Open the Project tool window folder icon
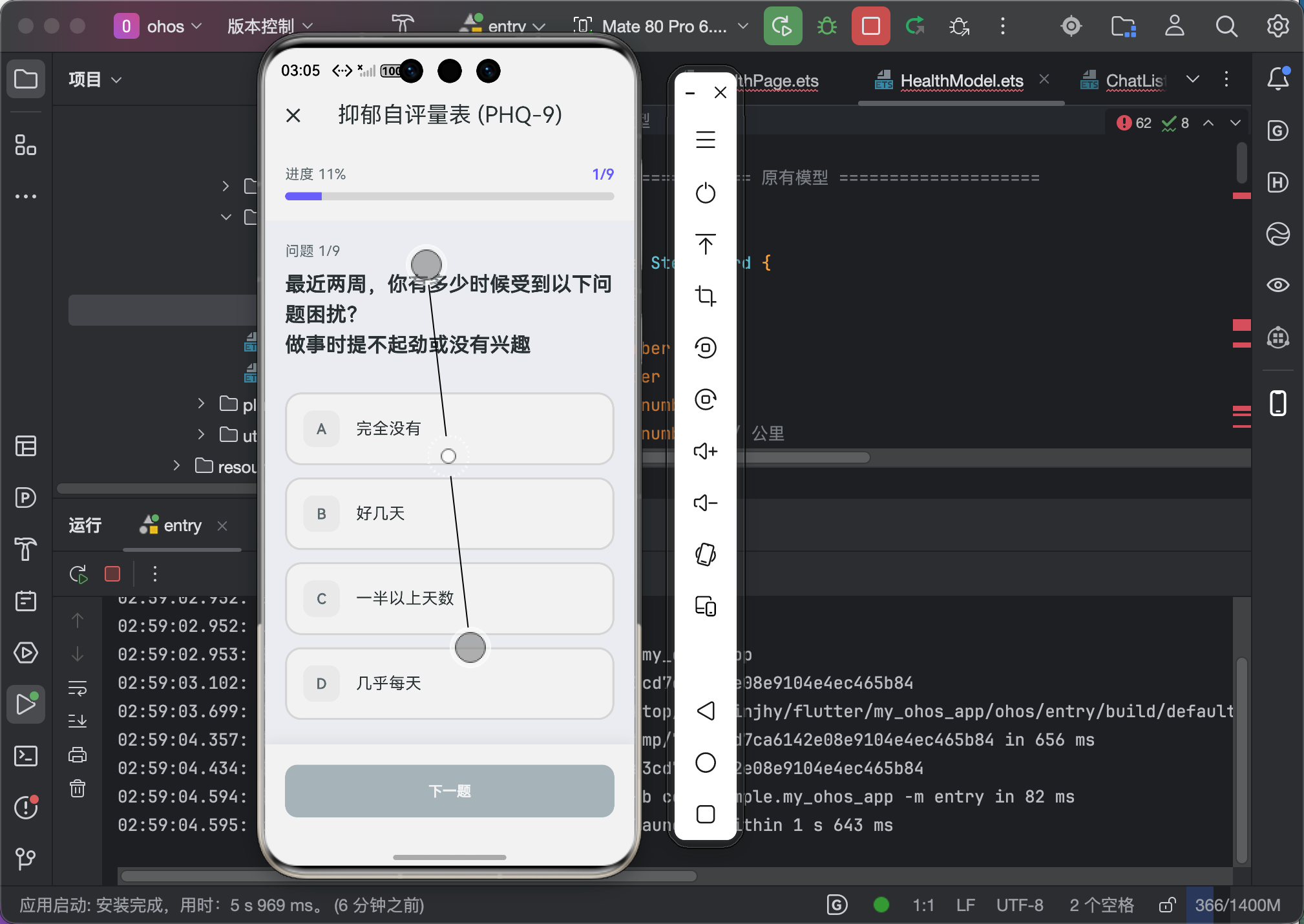1304x924 pixels. tap(26, 79)
